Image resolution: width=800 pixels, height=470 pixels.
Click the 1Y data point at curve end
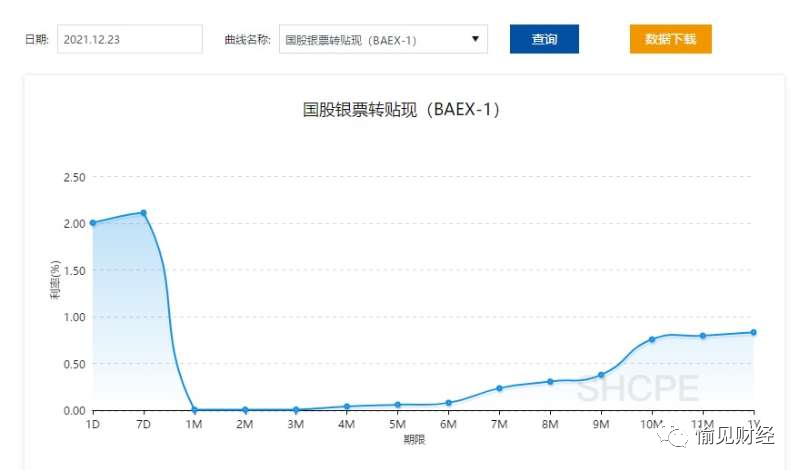(x=754, y=332)
